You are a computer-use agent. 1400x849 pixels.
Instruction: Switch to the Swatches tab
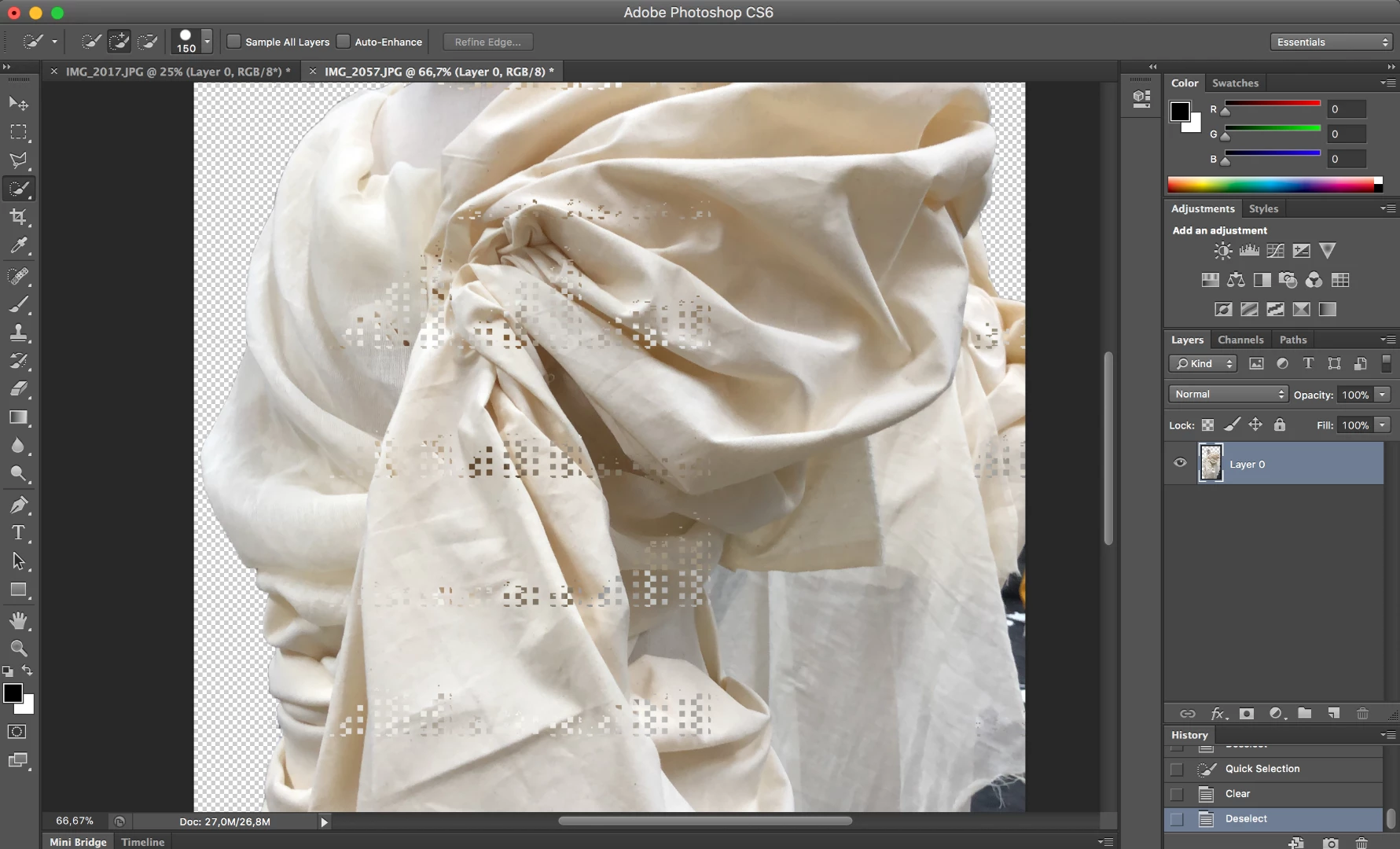coord(1235,83)
